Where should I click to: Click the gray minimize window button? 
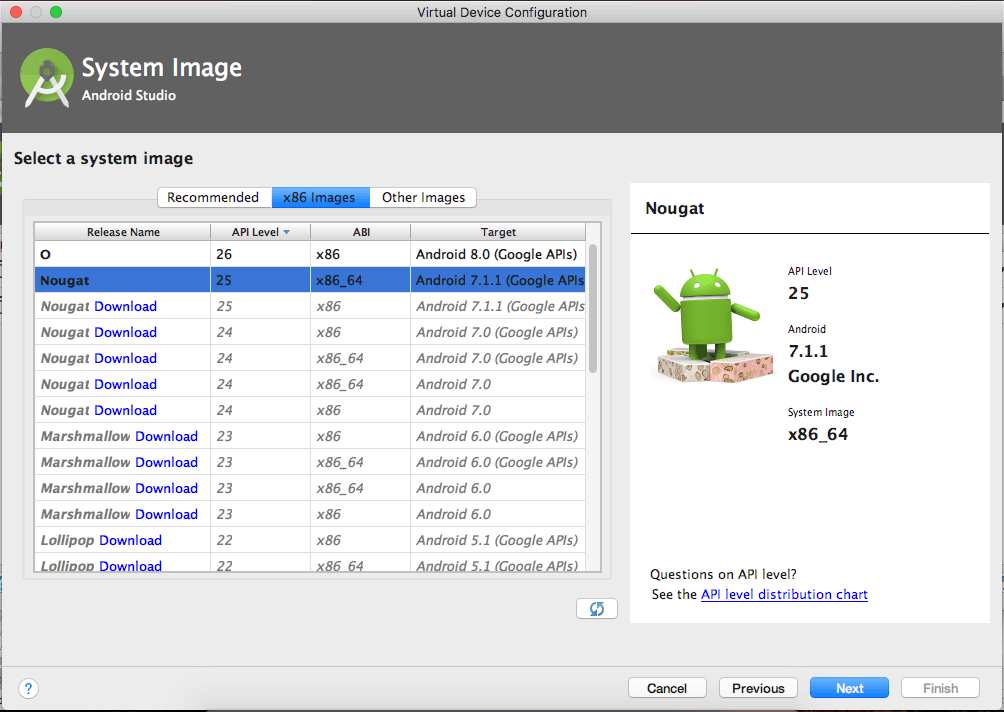click(36, 12)
